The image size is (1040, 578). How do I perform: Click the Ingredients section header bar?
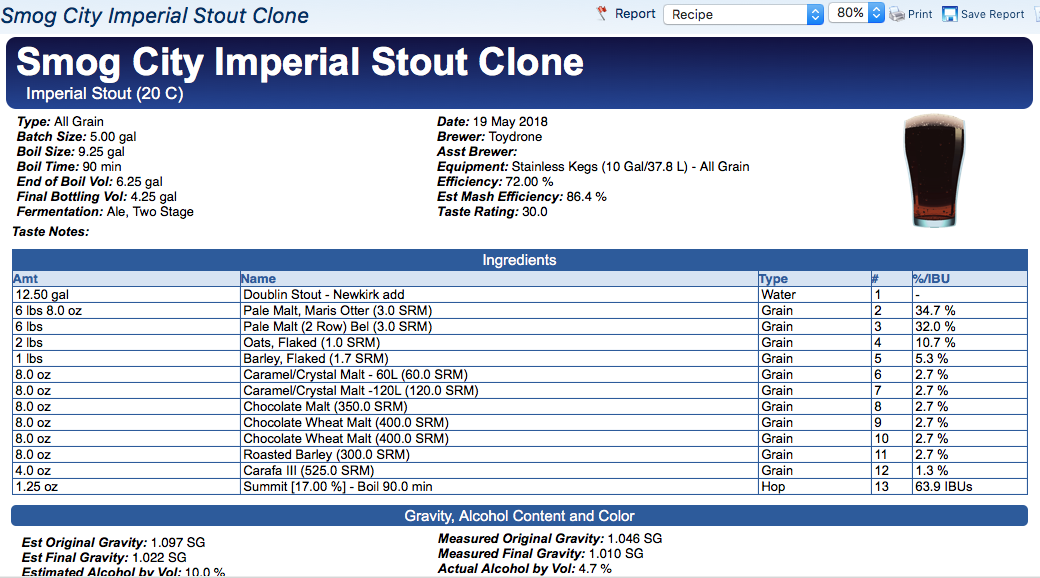[519, 260]
